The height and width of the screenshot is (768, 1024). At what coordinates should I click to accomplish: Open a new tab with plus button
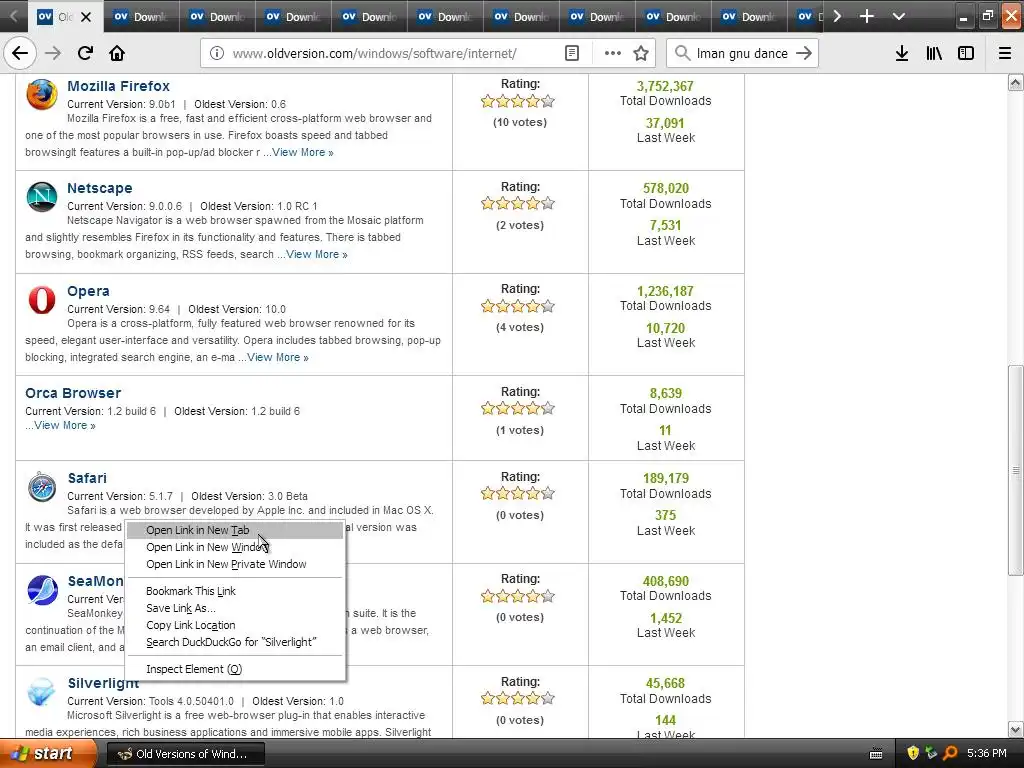tap(867, 16)
